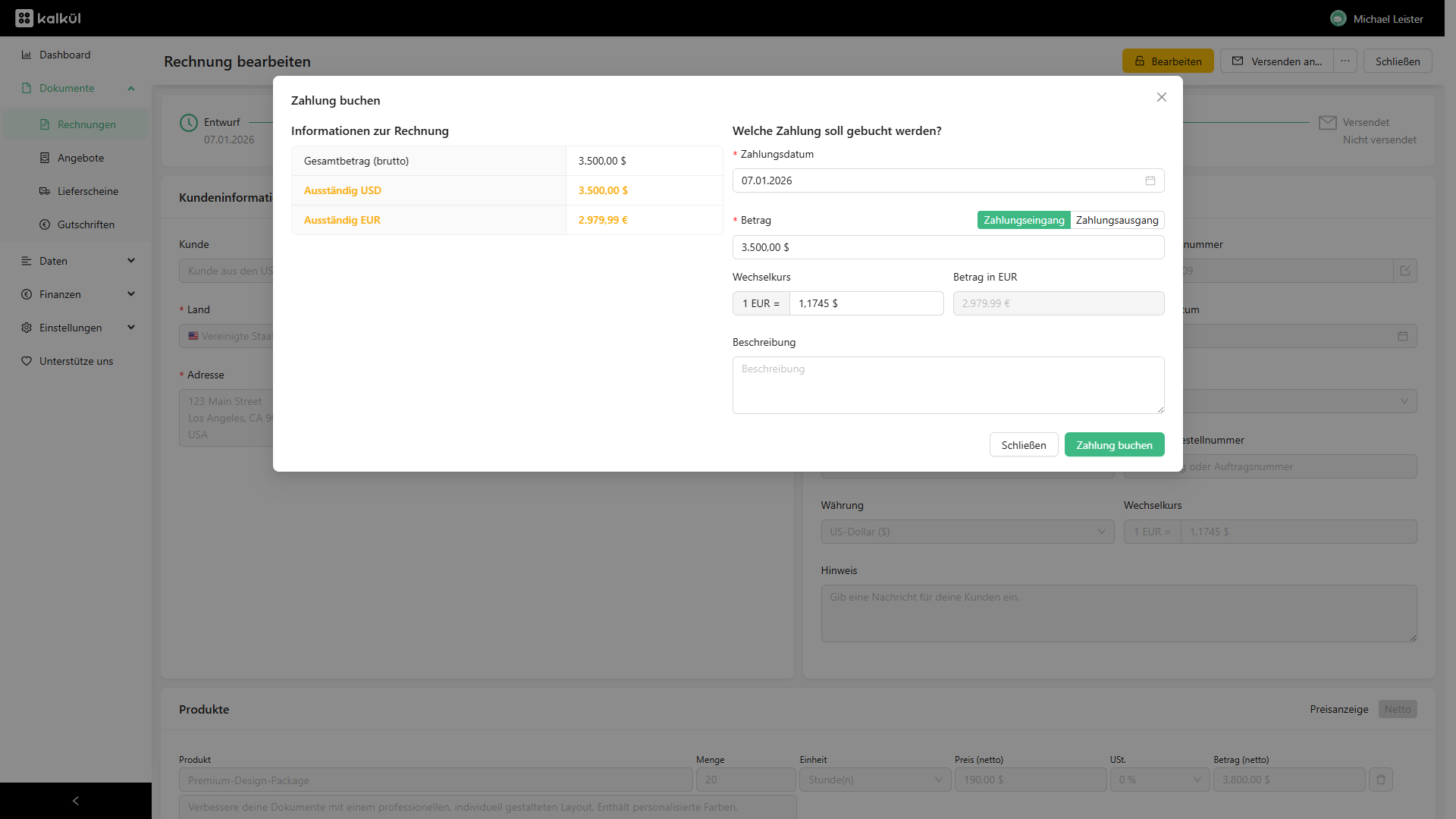Collapse the sidebar with bottom arrow
This screenshot has height=819, width=1456.
pyautogui.click(x=75, y=801)
